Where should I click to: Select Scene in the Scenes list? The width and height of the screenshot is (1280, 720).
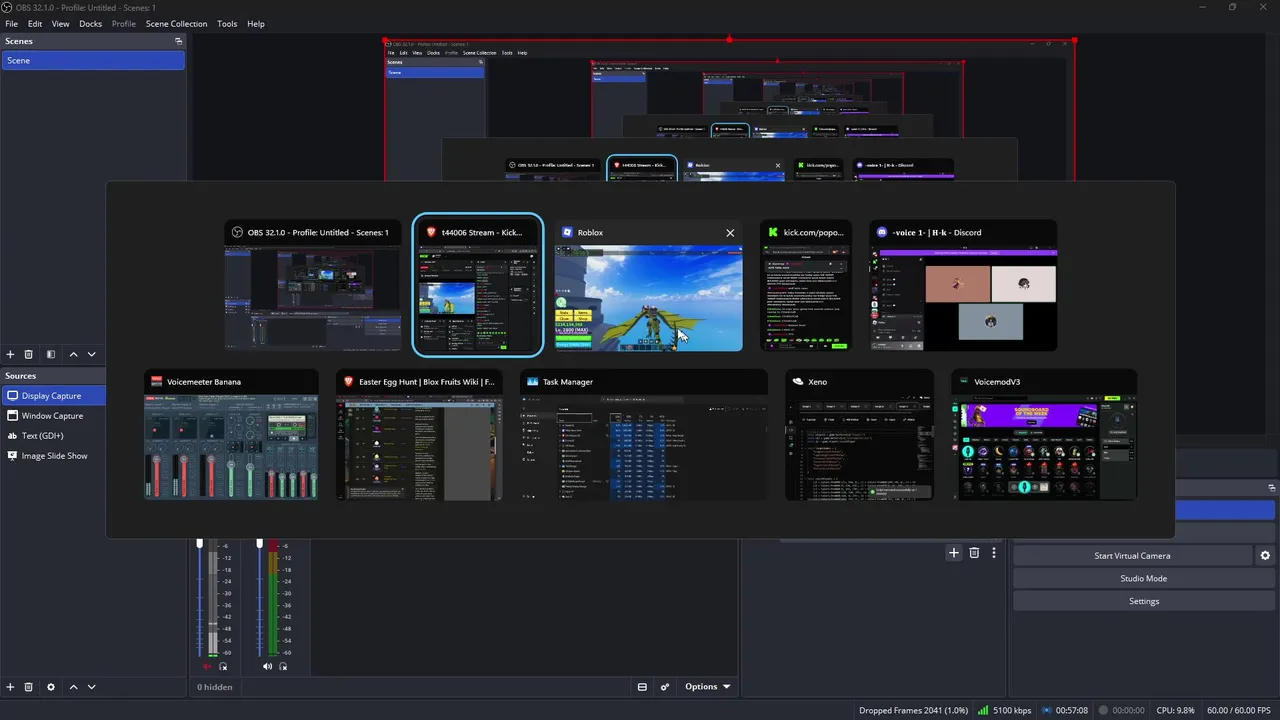pyautogui.click(x=93, y=61)
